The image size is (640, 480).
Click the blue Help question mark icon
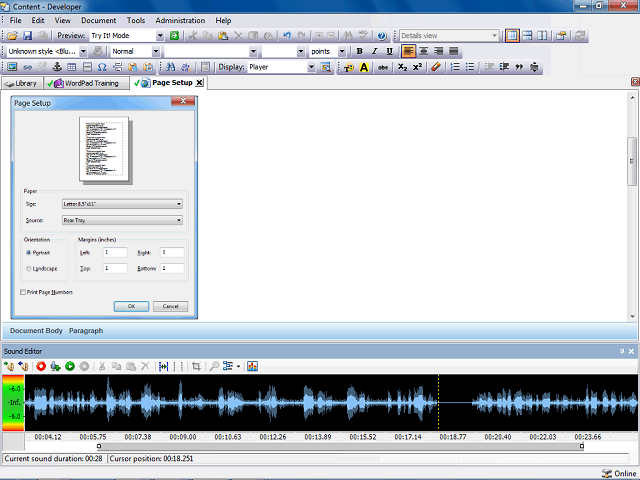(x=382, y=36)
